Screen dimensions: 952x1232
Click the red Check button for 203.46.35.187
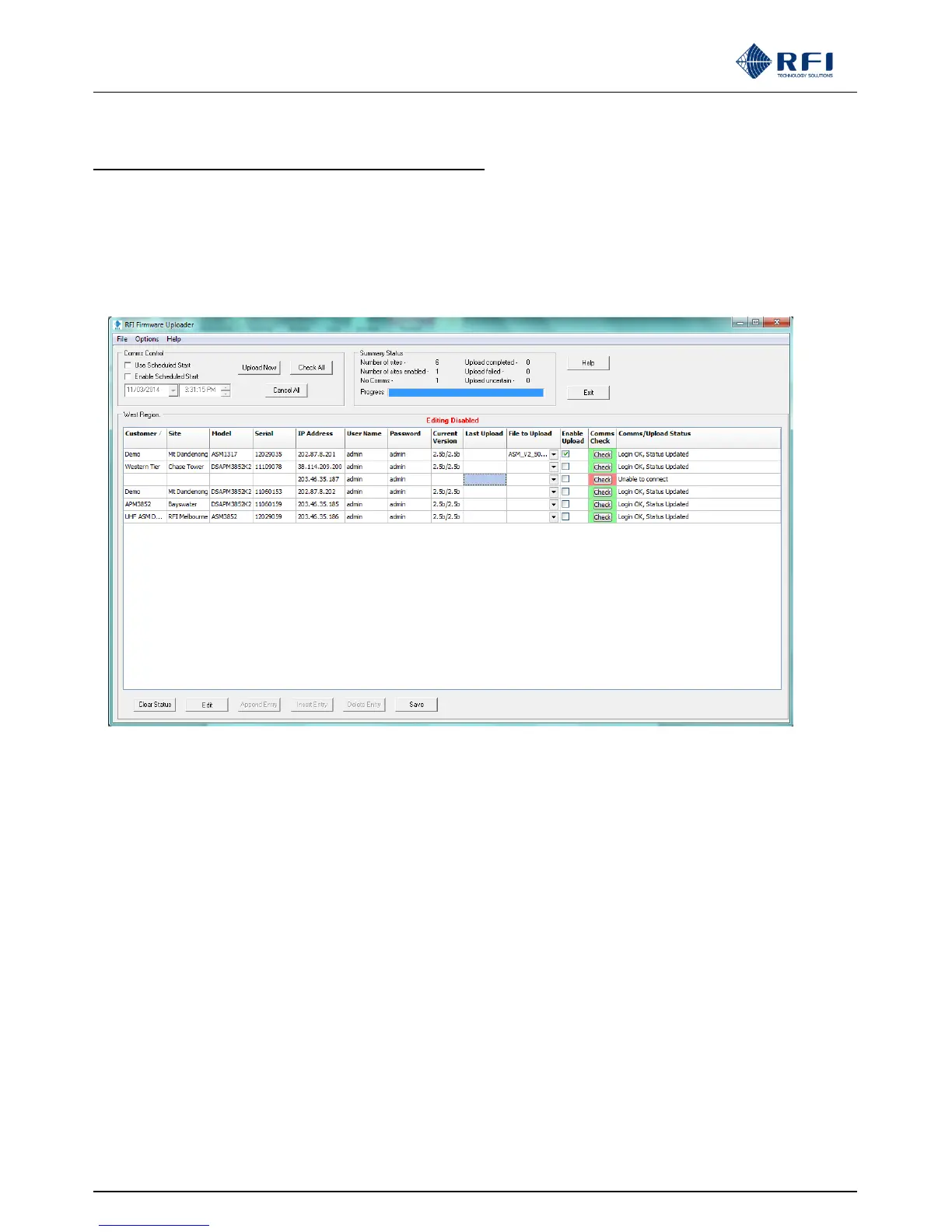pyautogui.click(x=602, y=479)
